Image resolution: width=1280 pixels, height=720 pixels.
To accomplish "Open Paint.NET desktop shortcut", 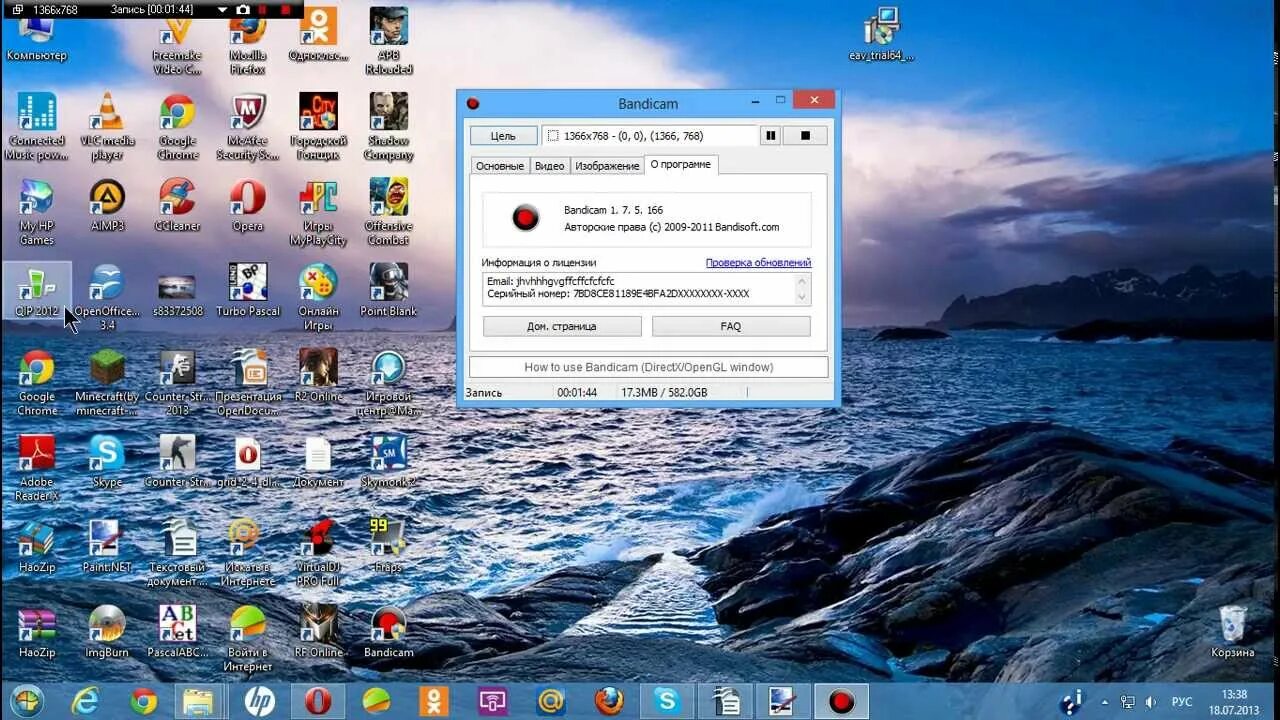I will coord(107,546).
